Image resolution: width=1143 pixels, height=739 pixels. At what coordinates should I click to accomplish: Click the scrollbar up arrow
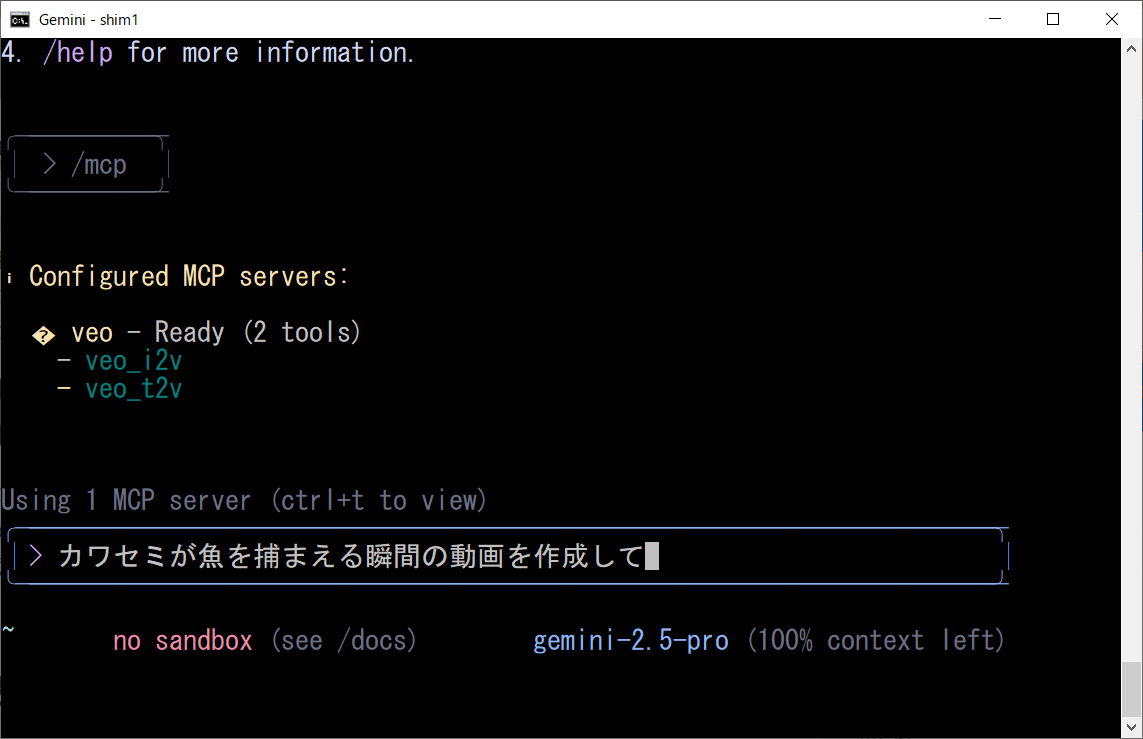click(1132, 48)
